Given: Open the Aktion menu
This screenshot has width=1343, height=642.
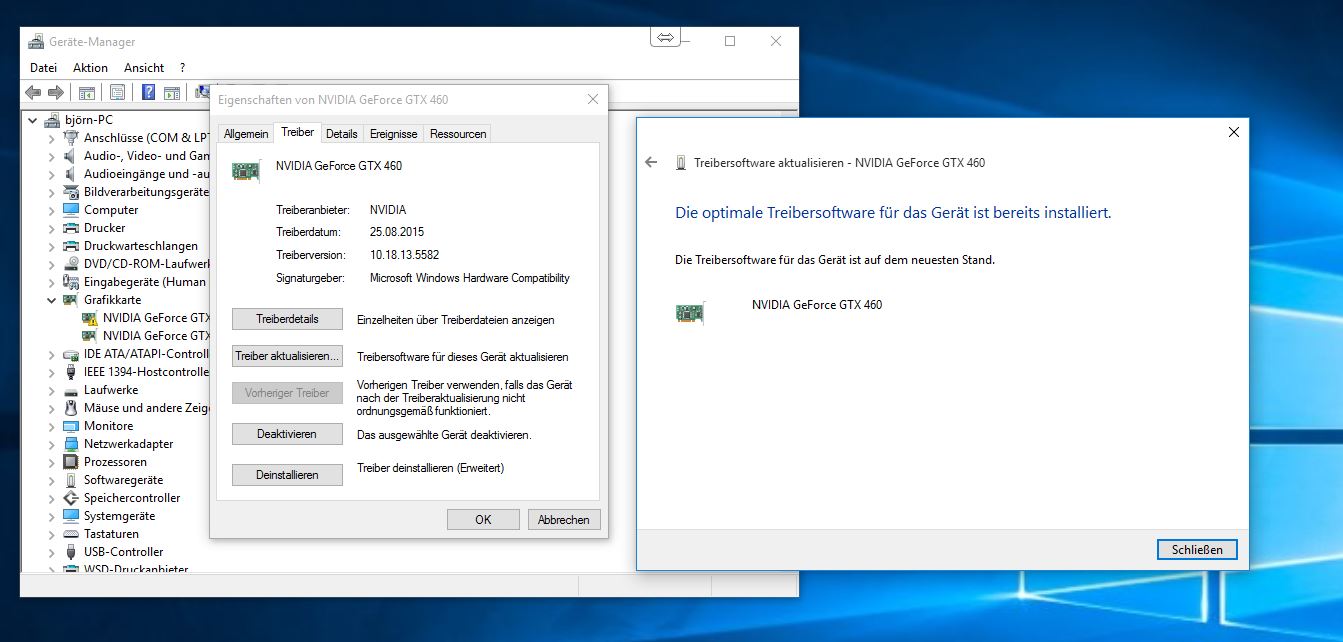Looking at the screenshot, I should coord(90,68).
